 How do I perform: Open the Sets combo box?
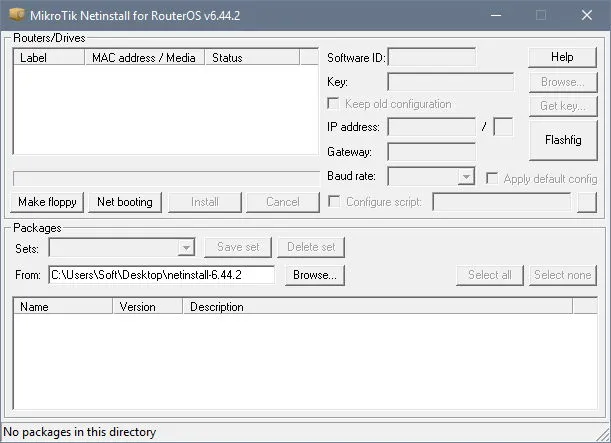pos(122,247)
